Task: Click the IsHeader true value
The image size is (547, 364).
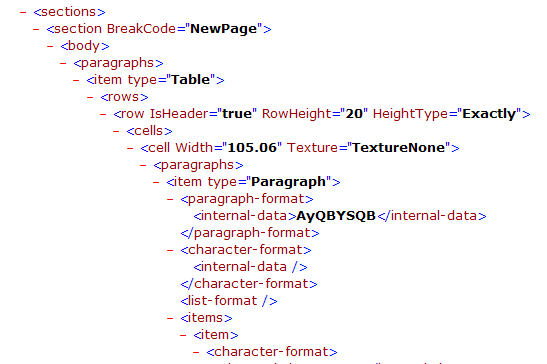Action: coord(237,114)
